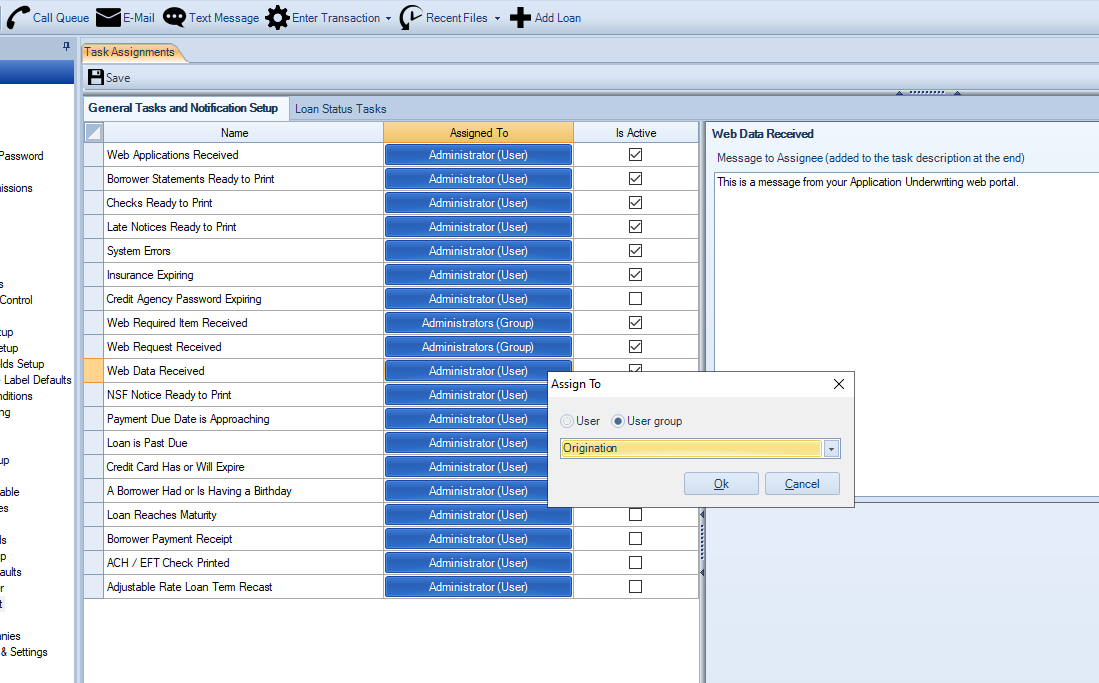Enable Is Active for Borrower Payment Receipt

(x=636, y=539)
